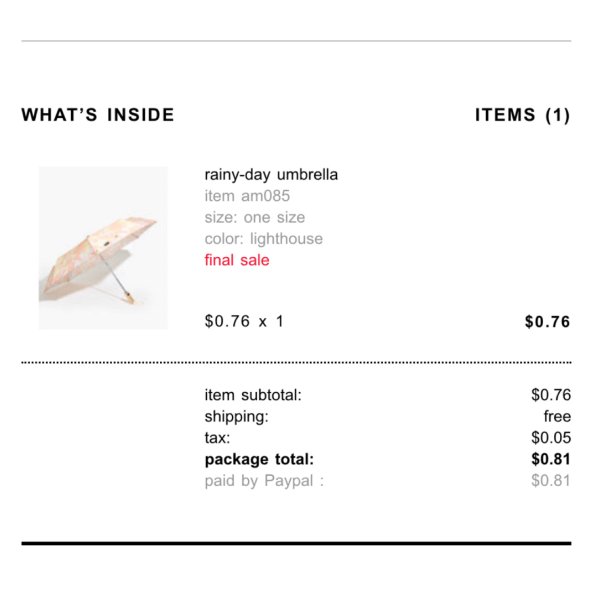Click the free shipping value
This screenshot has width=600, height=600.
557,416
